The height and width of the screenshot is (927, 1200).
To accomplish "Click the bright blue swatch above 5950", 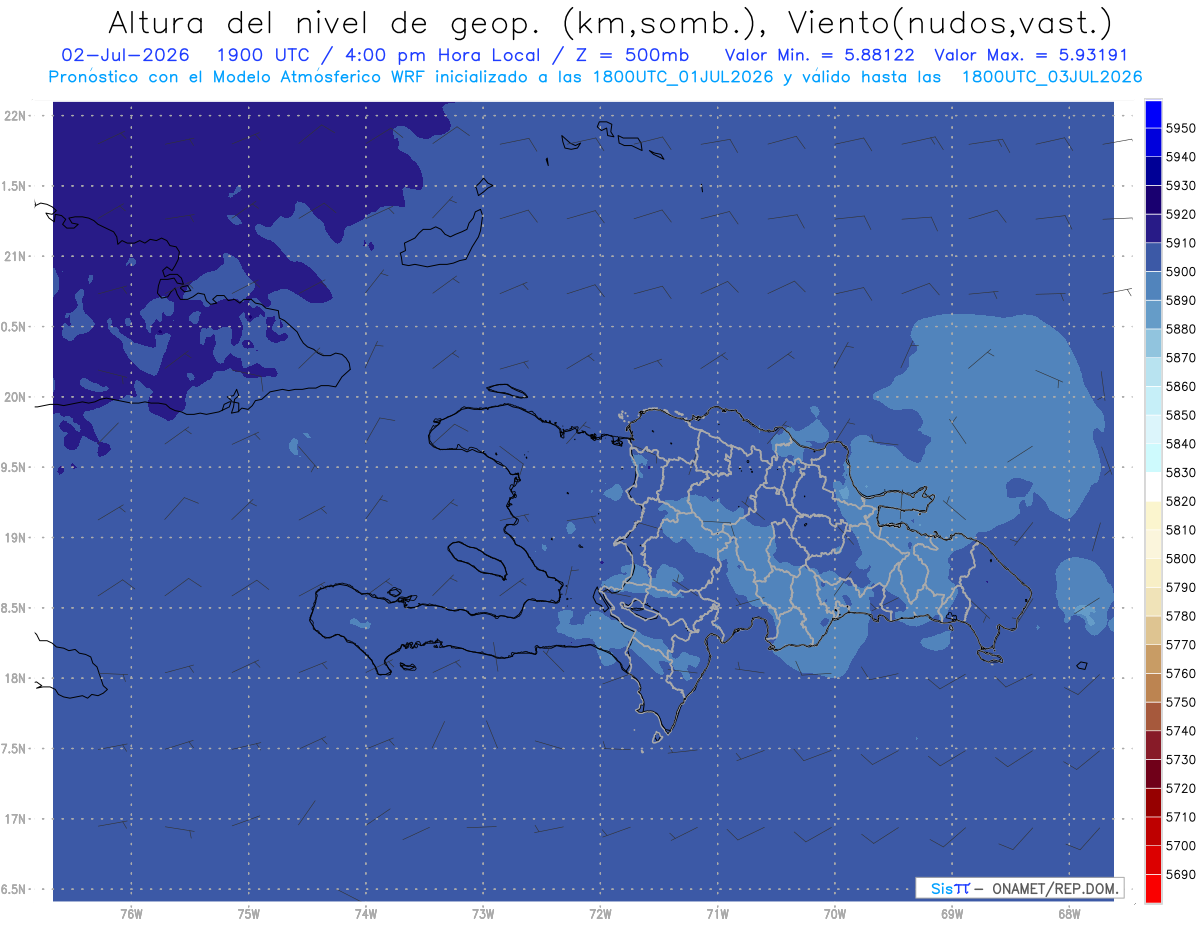I will click(x=1152, y=113).
